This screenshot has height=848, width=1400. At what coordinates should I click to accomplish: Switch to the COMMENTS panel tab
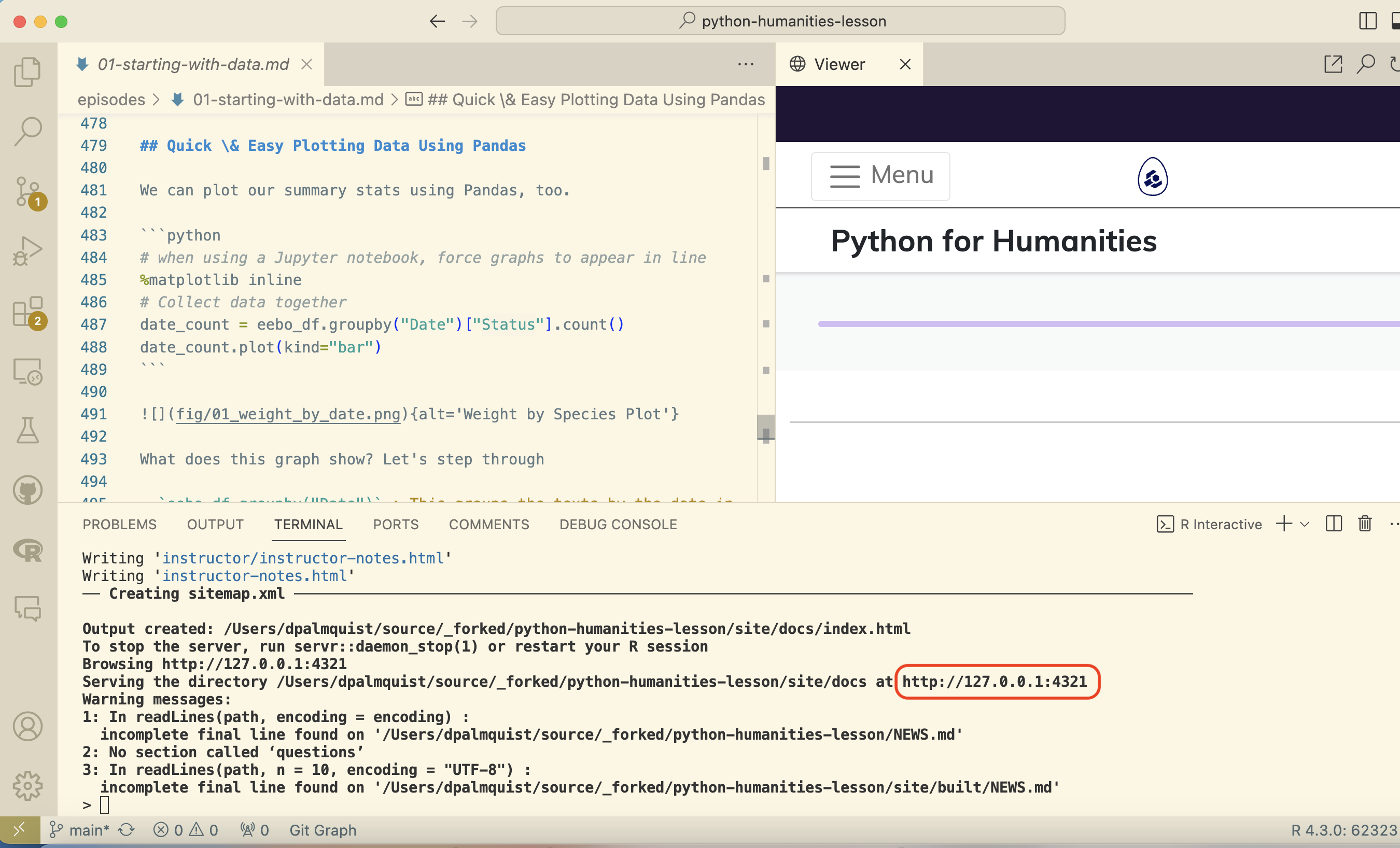pos(488,524)
